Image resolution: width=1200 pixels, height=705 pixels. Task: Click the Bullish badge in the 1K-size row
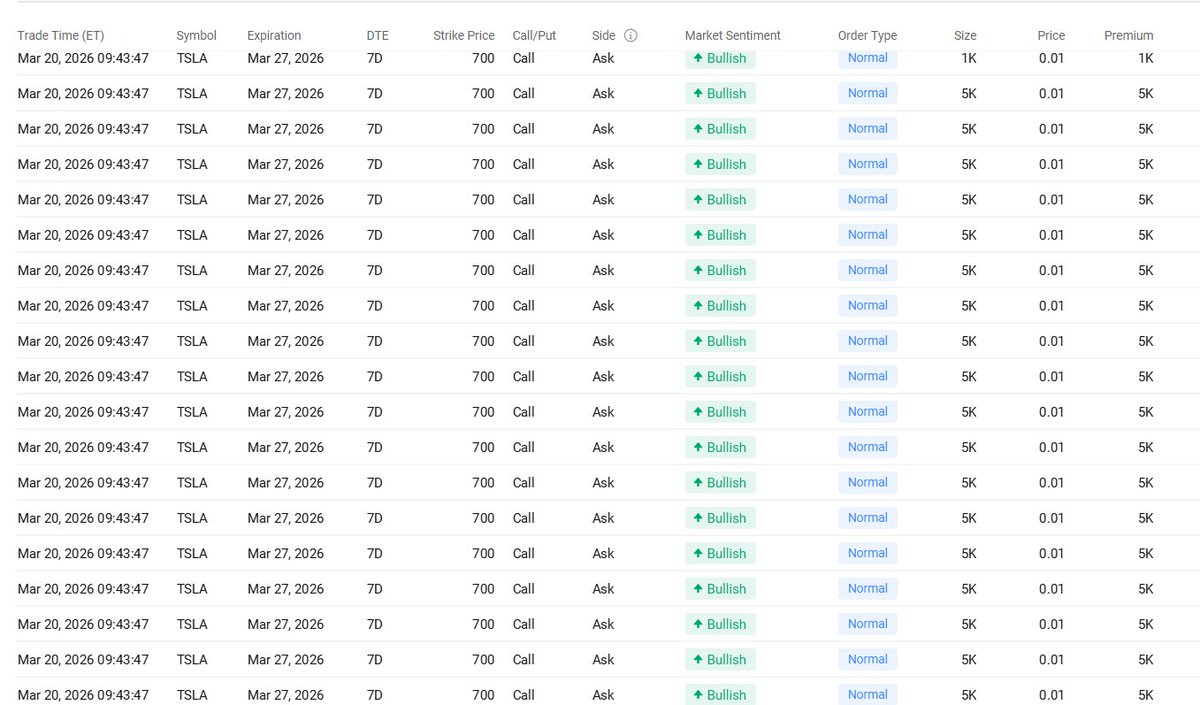pos(720,58)
